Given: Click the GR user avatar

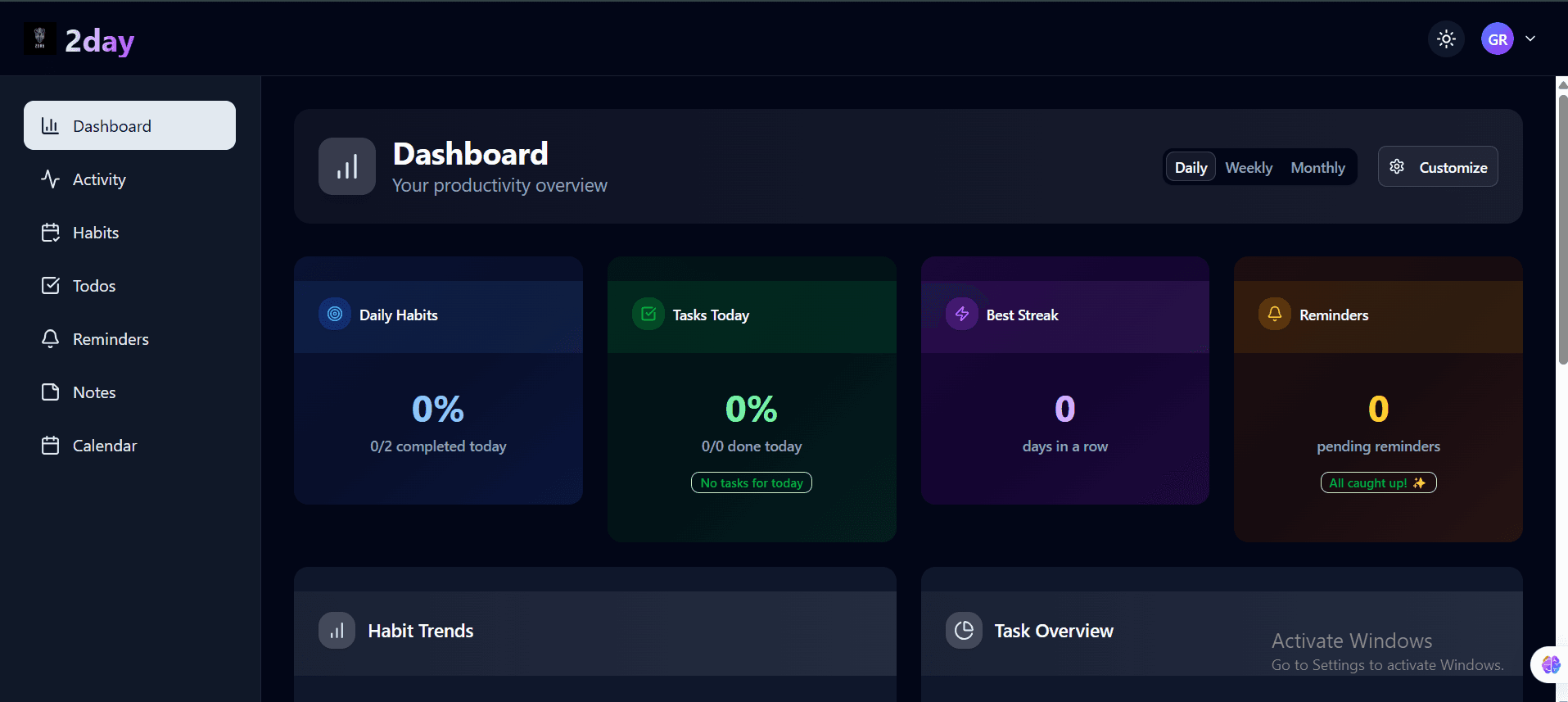Looking at the screenshot, I should (x=1497, y=38).
